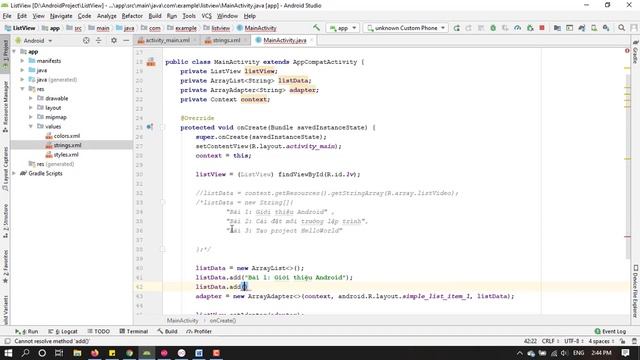Open the Logcat tool window
This screenshot has width=640, height=360.
(x=63, y=331)
